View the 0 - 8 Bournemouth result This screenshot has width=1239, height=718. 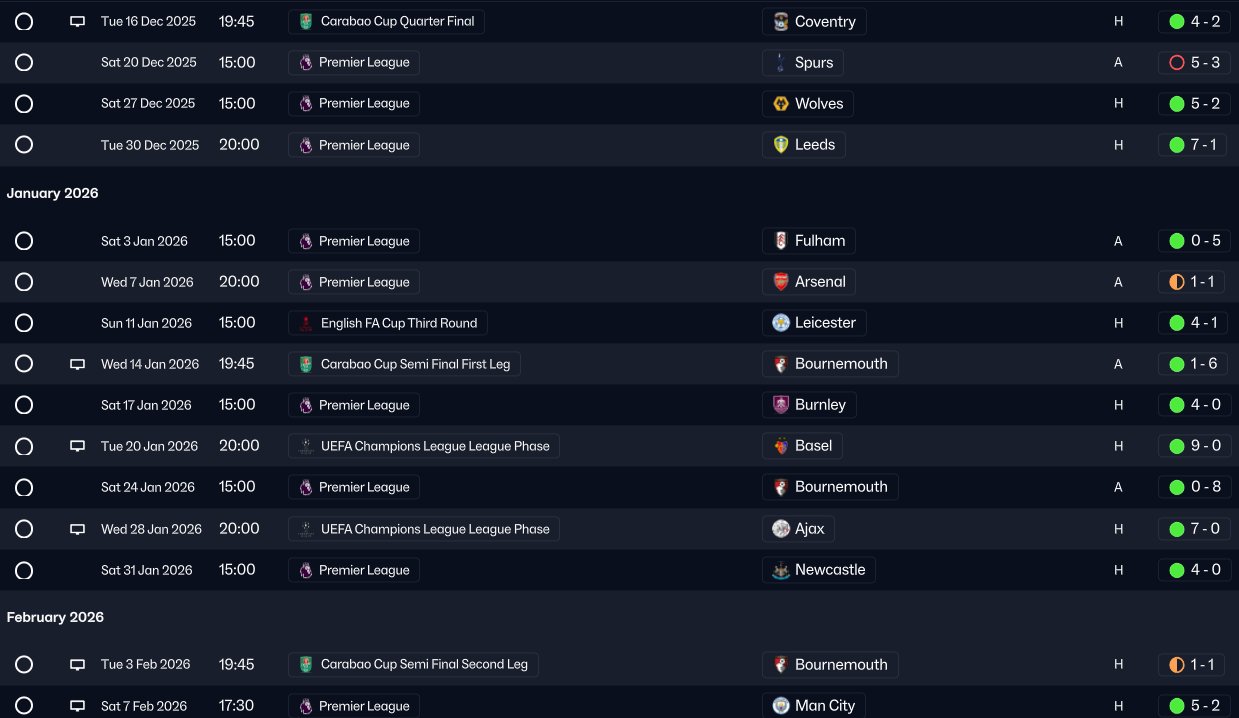pos(1192,487)
